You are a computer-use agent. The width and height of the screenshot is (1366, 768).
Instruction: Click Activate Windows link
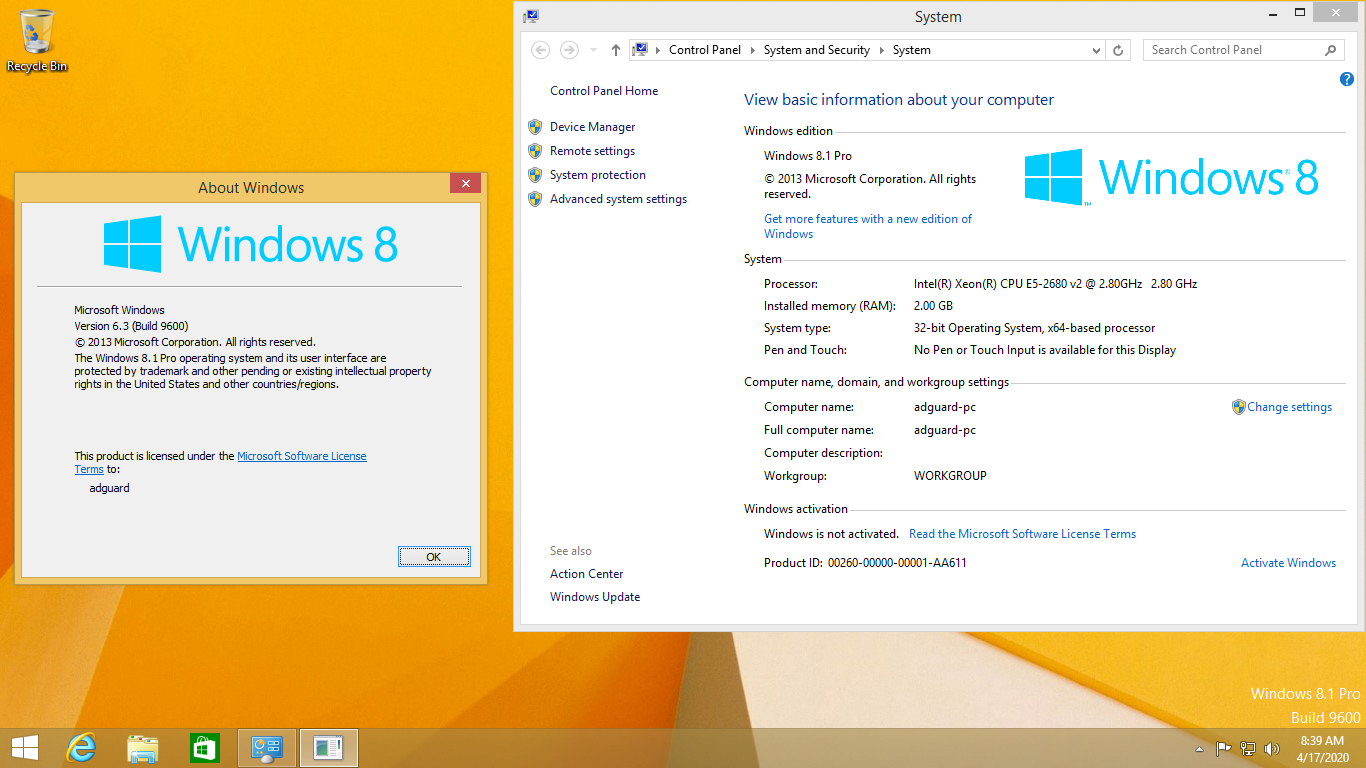tap(1288, 563)
